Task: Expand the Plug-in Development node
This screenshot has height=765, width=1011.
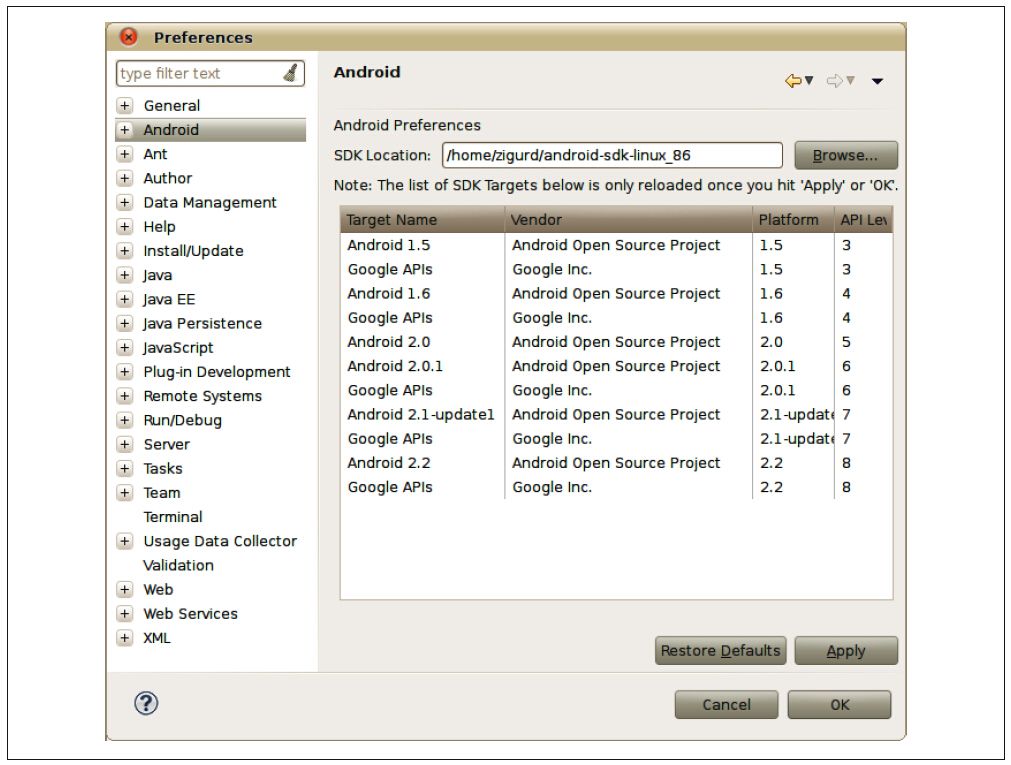Action: point(125,372)
